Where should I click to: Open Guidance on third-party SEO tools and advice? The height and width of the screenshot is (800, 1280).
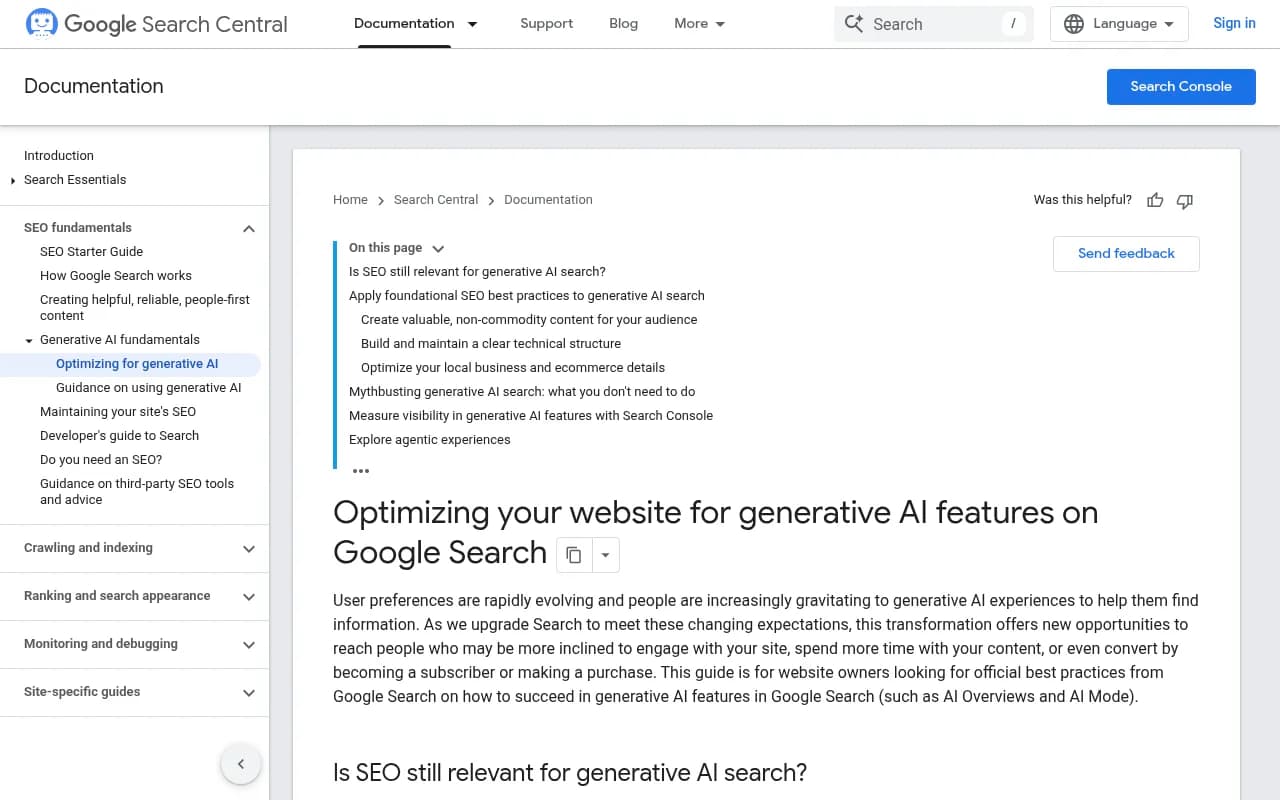137,492
